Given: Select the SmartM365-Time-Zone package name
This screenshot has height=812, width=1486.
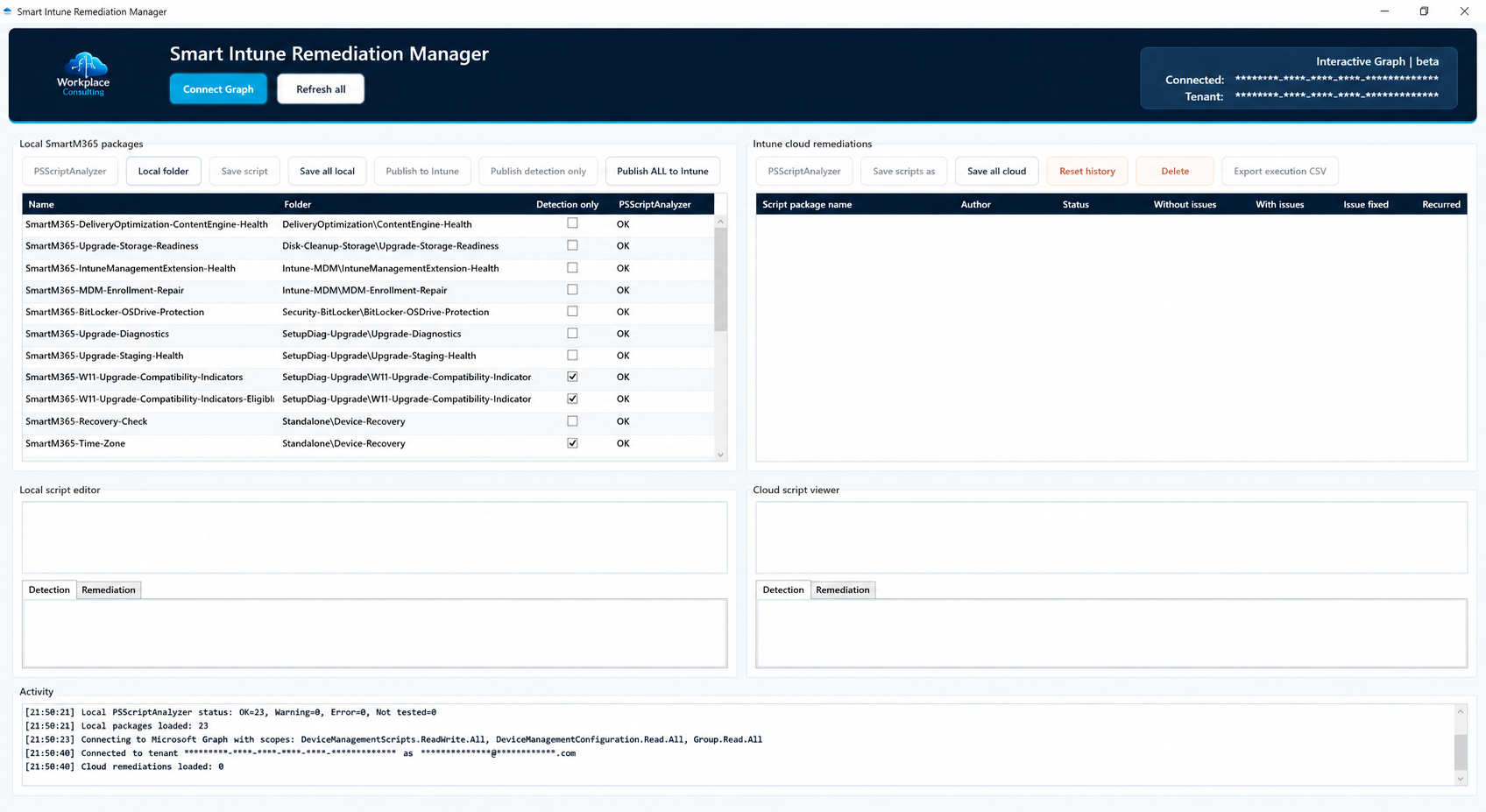Looking at the screenshot, I should (75, 443).
